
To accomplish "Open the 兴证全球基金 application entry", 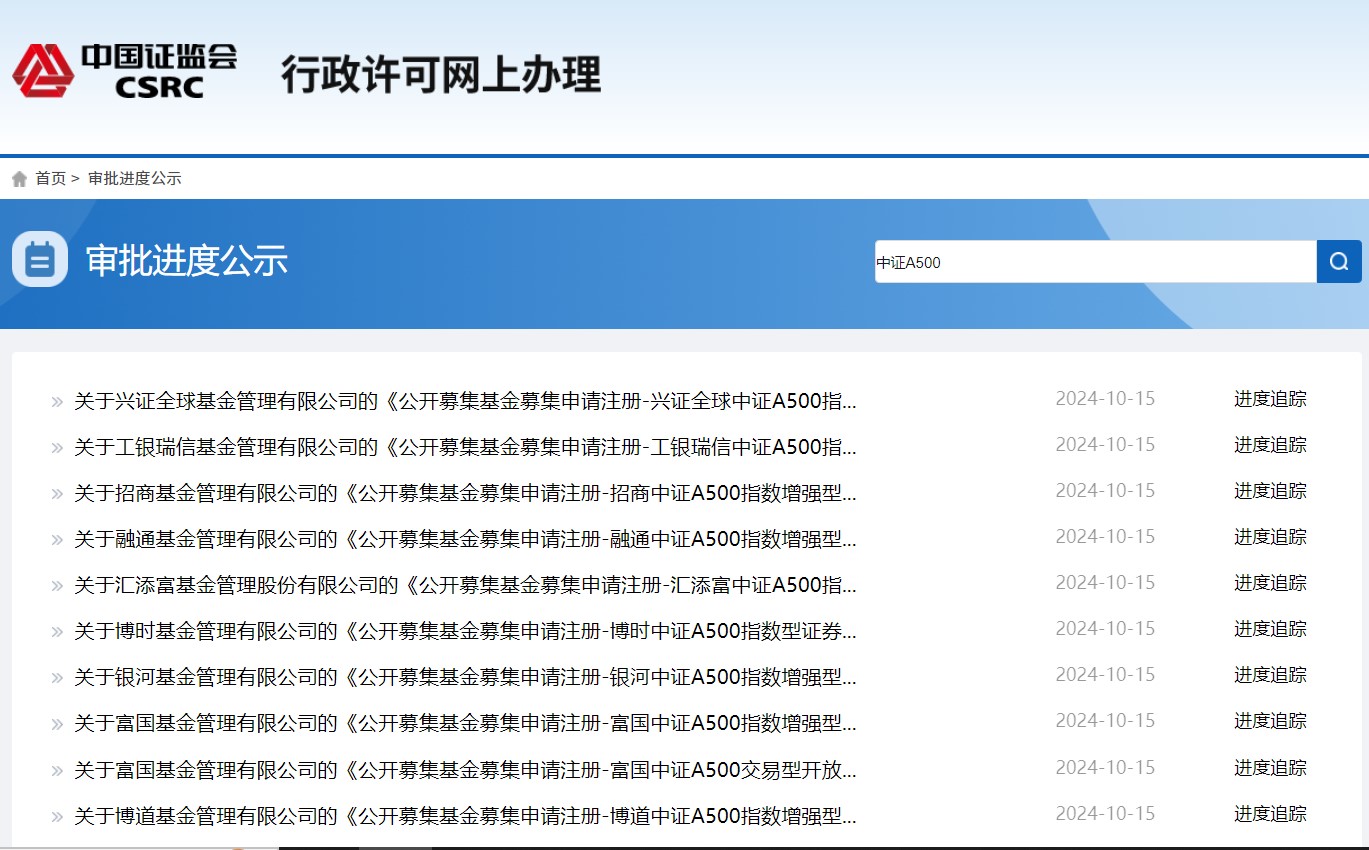I will pyautogui.click(x=465, y=401).
